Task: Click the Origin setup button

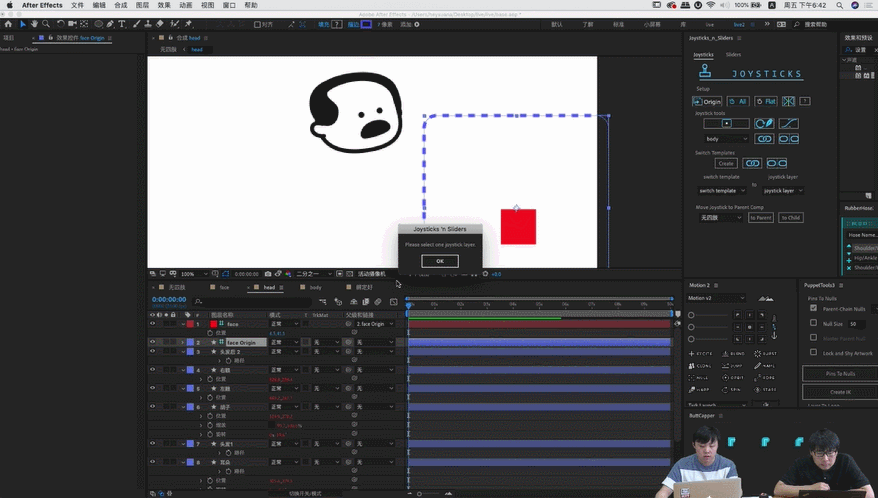Action: [x=707, y=101]
